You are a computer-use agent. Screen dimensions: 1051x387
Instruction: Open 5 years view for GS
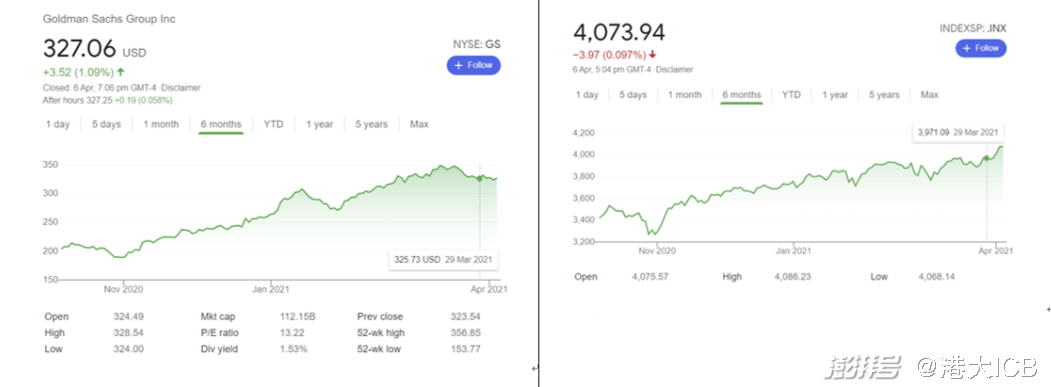point(371,124)
